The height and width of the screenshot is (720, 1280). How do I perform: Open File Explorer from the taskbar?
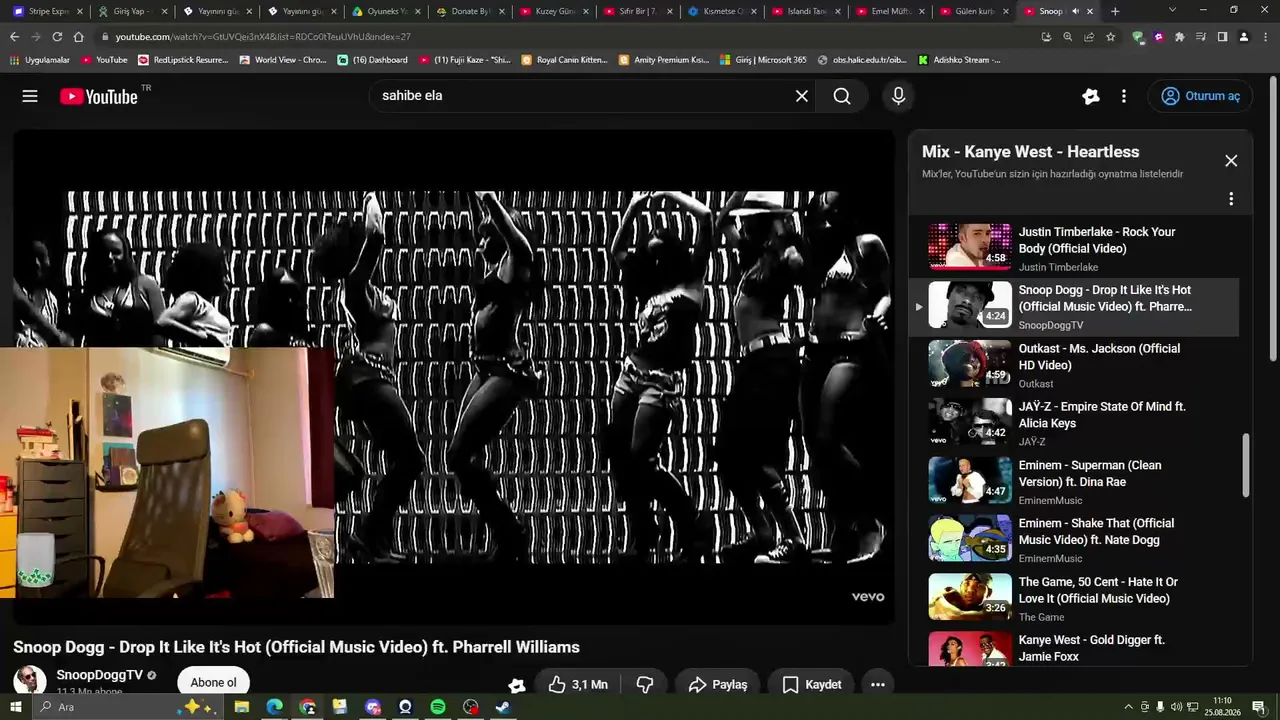pos(241,707)
